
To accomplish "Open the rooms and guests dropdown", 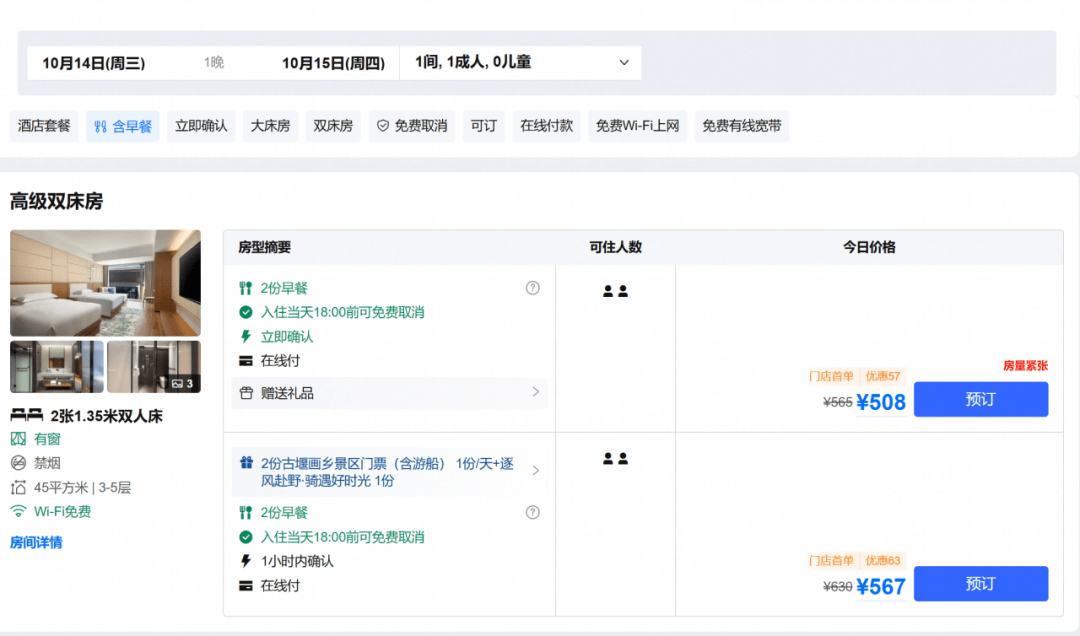I will click(x=521, y=63).
